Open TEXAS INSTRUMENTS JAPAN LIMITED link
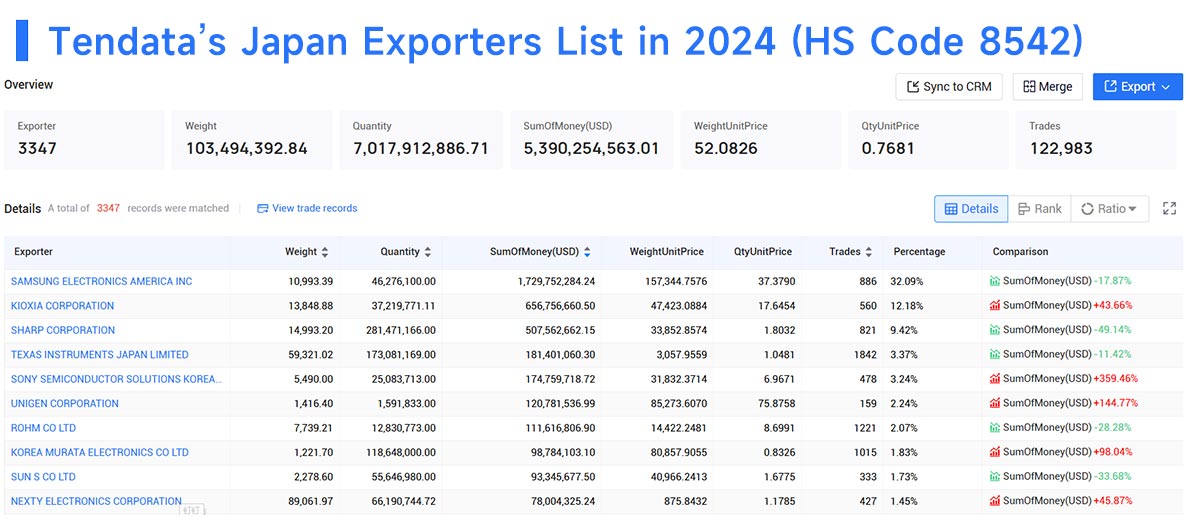The height and width of the screenshot is (522, 1190). tap(99, 354)
